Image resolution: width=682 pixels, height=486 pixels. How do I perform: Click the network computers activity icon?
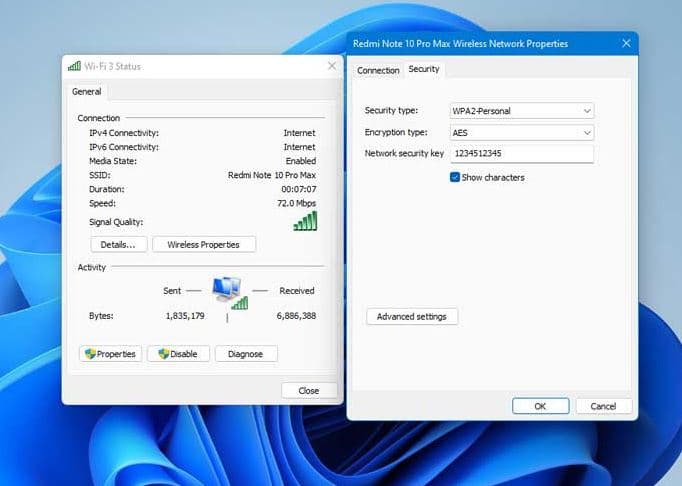click(x=230, y=292)
